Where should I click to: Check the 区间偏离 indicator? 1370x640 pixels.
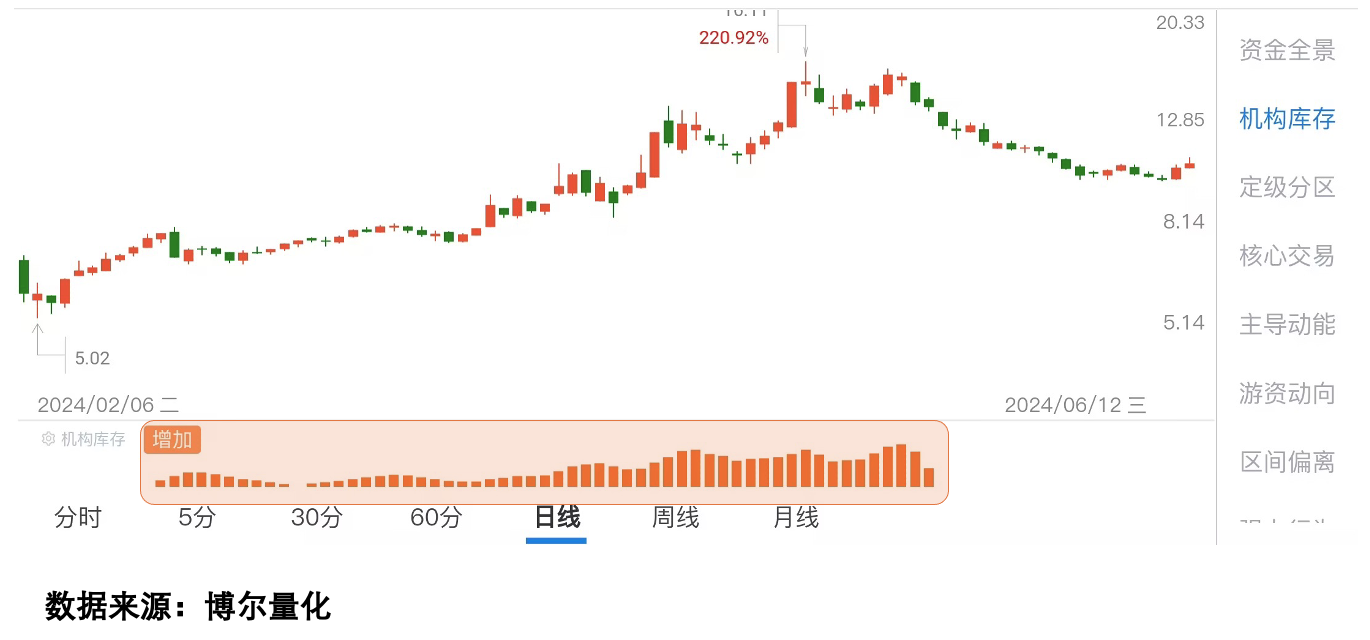pyautogui.click(x=1286, y=461)
